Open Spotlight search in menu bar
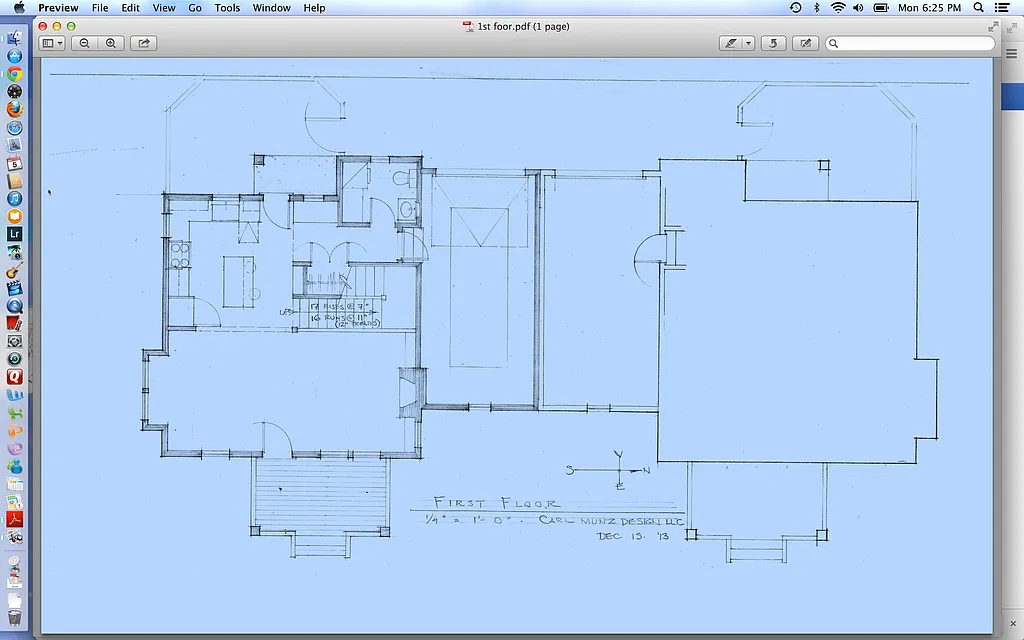 [977, 8]
